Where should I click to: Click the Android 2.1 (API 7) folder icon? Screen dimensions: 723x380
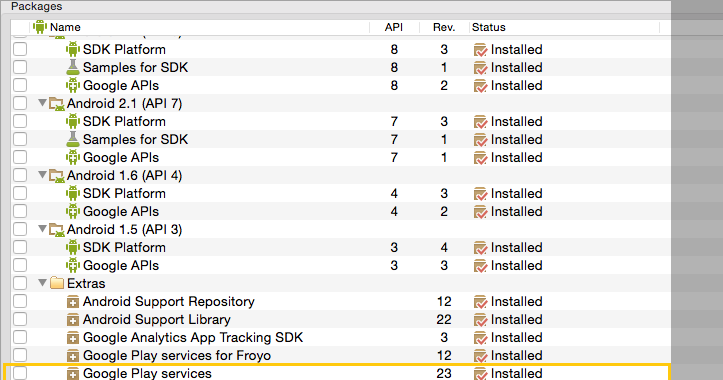(x=57, y=103)
